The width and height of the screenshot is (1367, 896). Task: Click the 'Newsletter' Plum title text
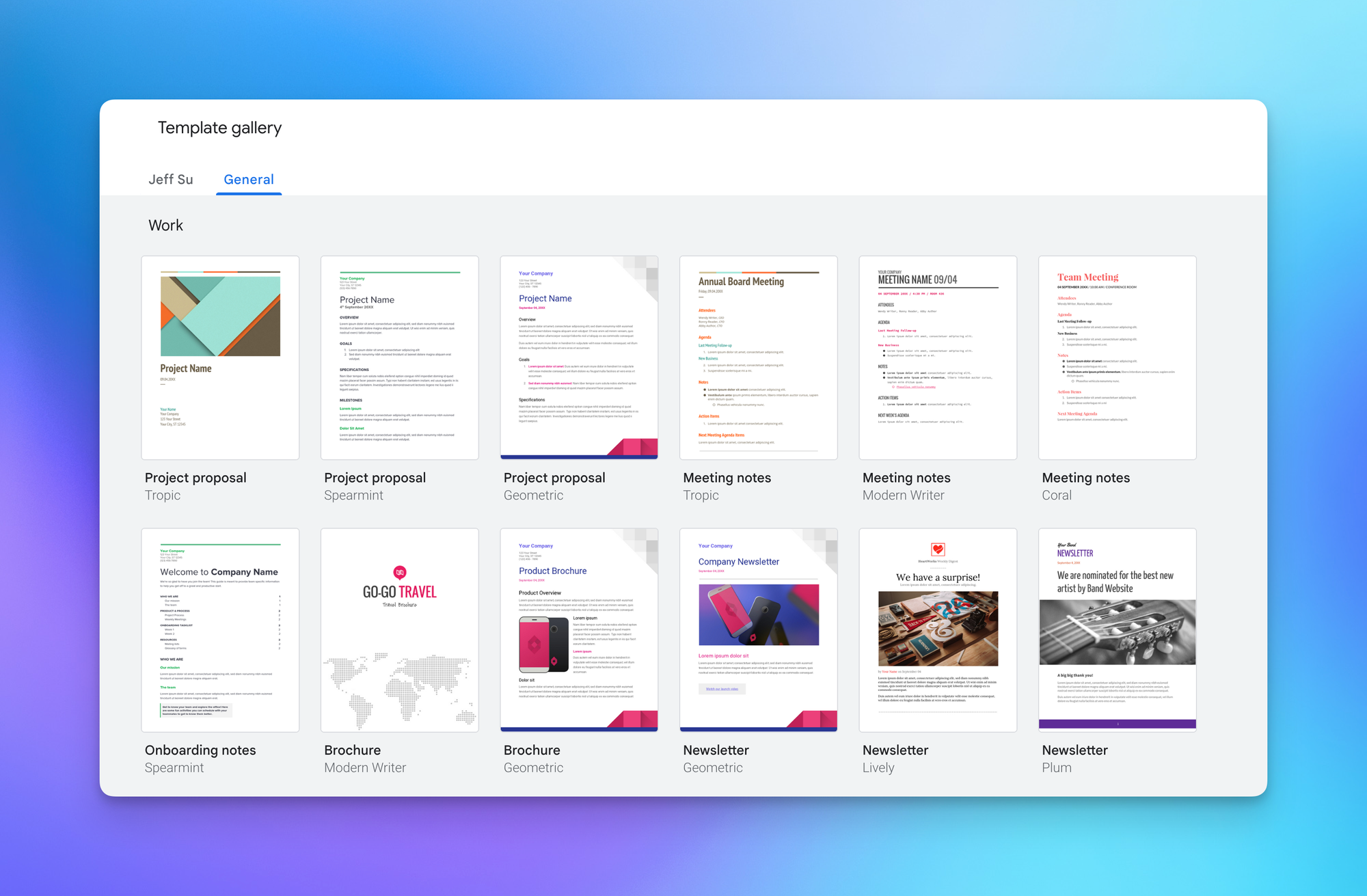pos(1074,750)
